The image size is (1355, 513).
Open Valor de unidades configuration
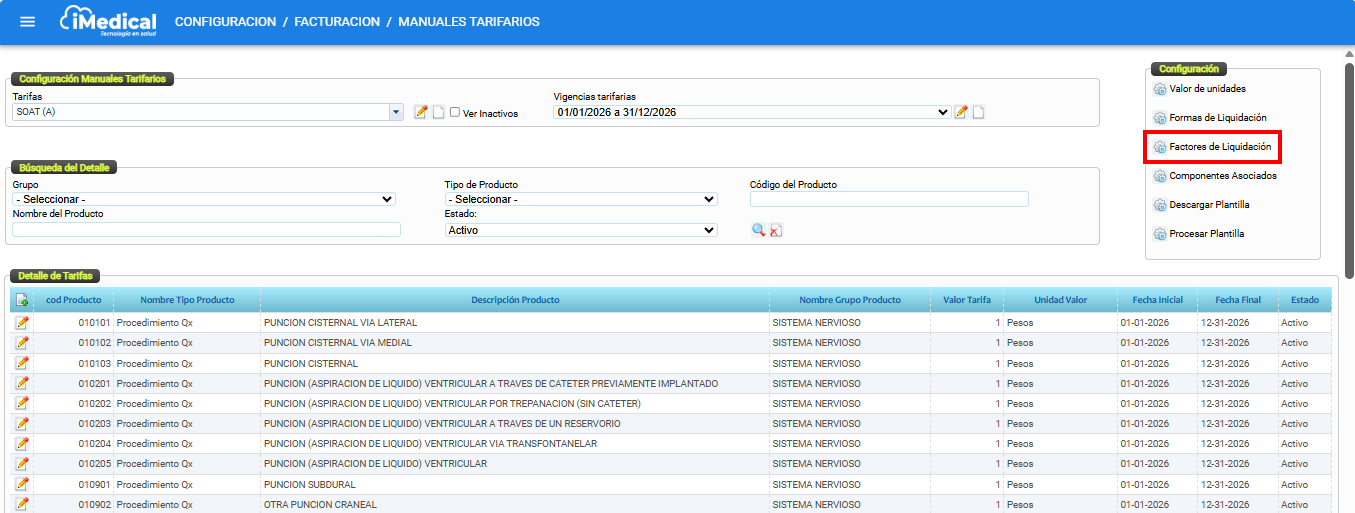(1207, 89)
